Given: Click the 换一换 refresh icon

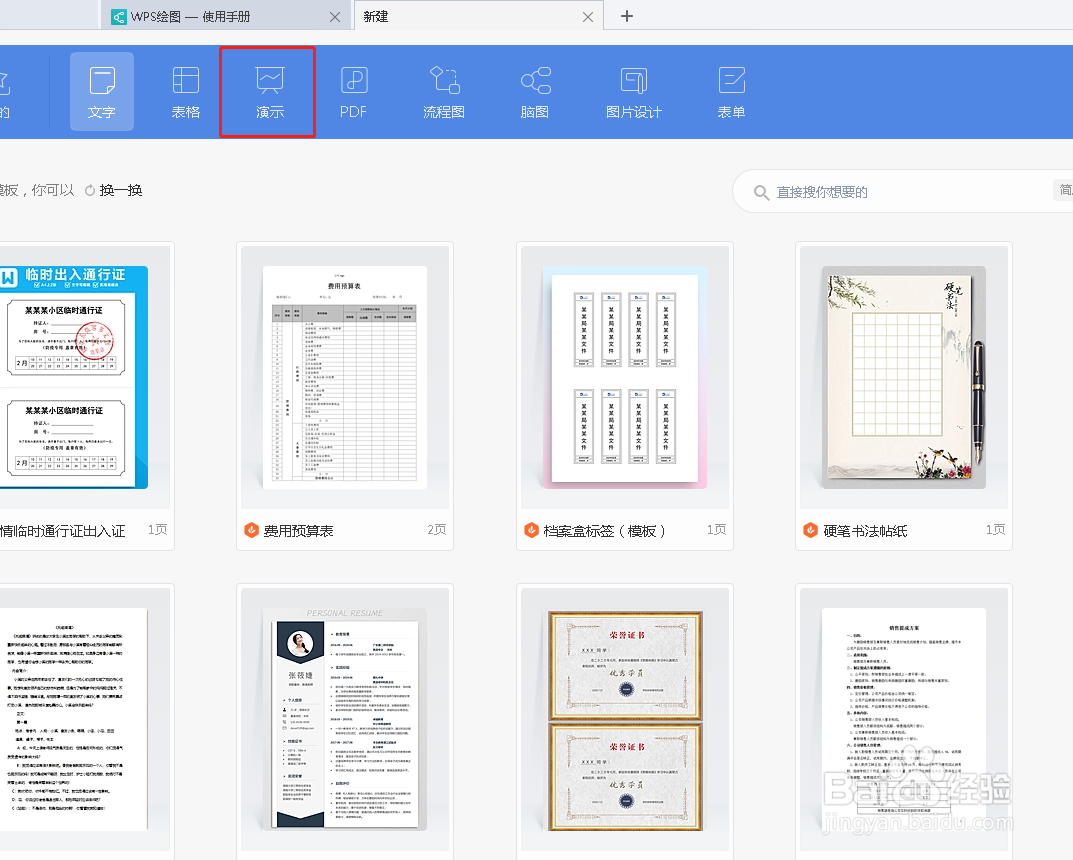Looking at the screenshot, I should (90, 190).
